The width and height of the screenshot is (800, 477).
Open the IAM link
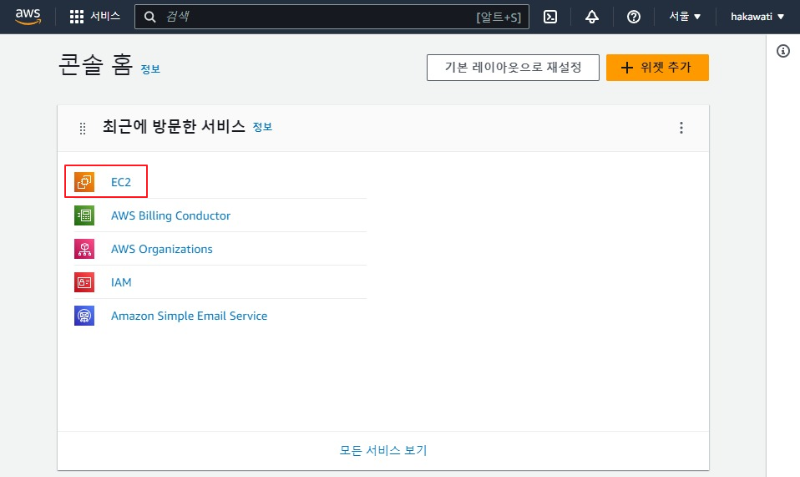point(121,282)
